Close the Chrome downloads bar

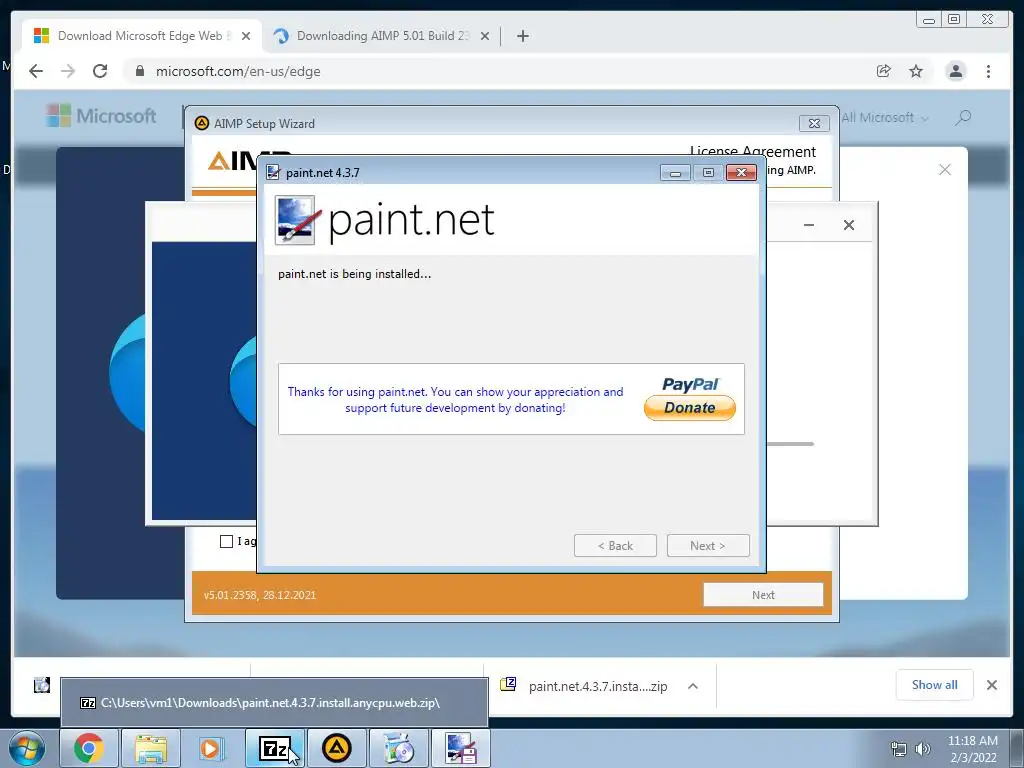[x=991, y=685]
